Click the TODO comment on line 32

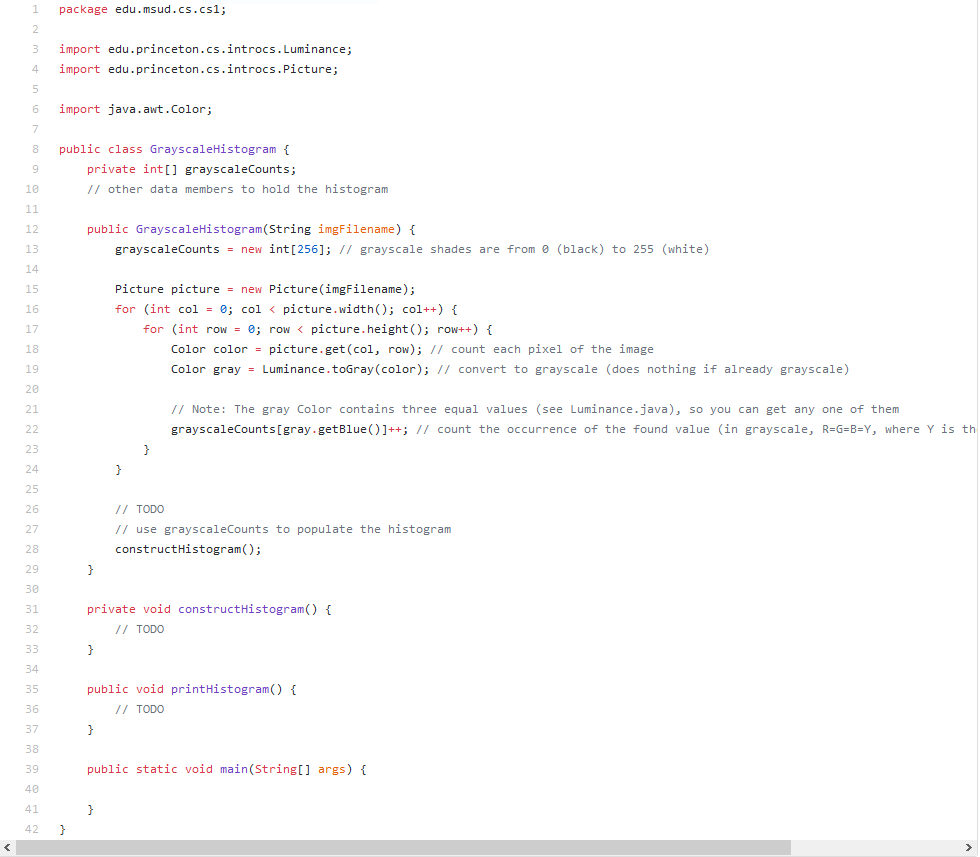coord(138,629)
